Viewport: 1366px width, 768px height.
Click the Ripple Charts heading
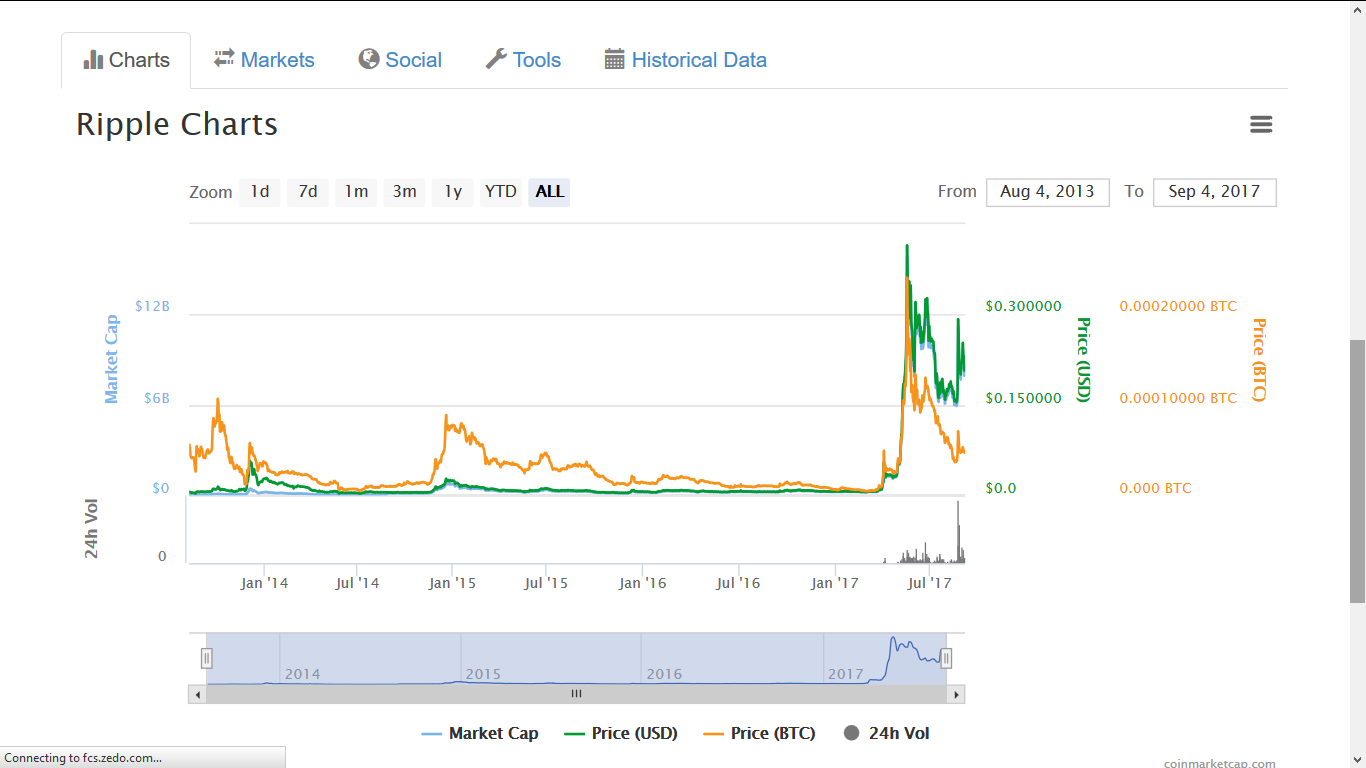(x=177, y=124)
